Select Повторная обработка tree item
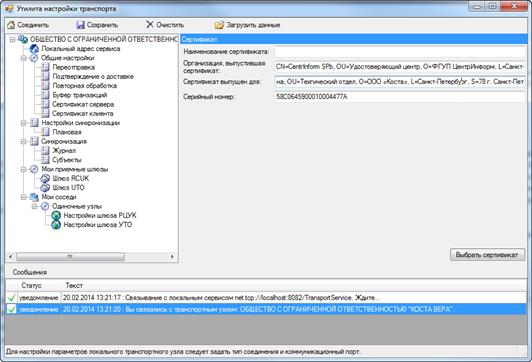 [x=84, y=85]
